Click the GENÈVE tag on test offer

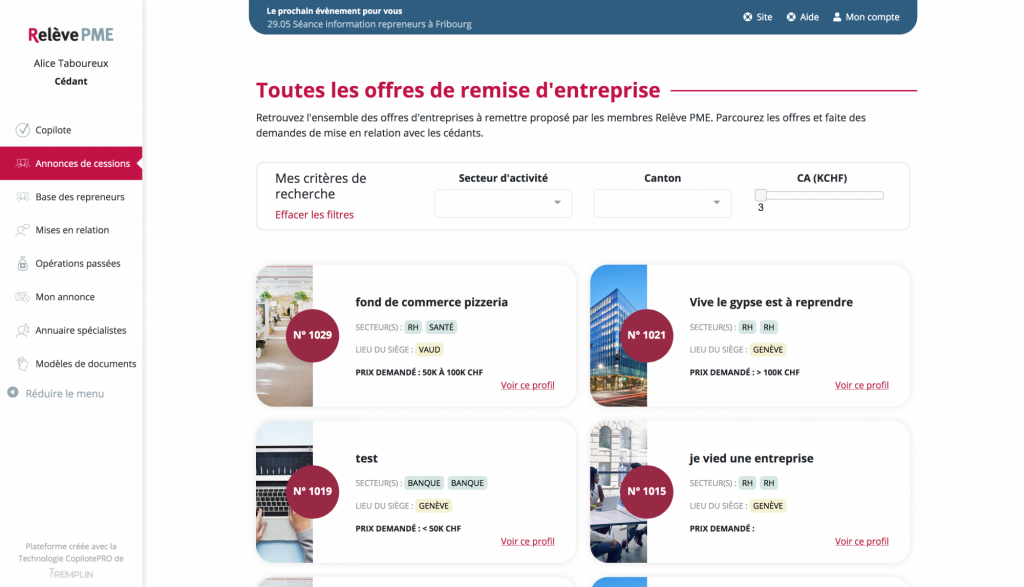click(x=434, y=505)
